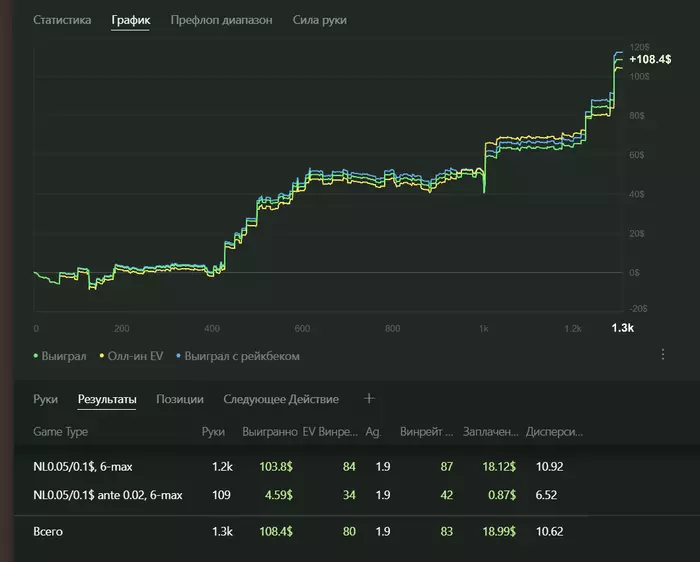Click the 84 EV winrate value
This screenshot has width=700, height=562.
point(349,466)
